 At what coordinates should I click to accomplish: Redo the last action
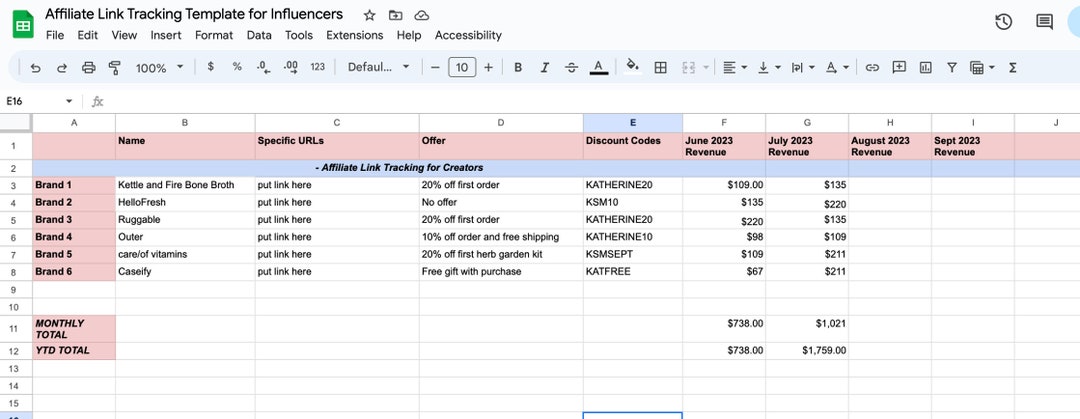point(62,68)
